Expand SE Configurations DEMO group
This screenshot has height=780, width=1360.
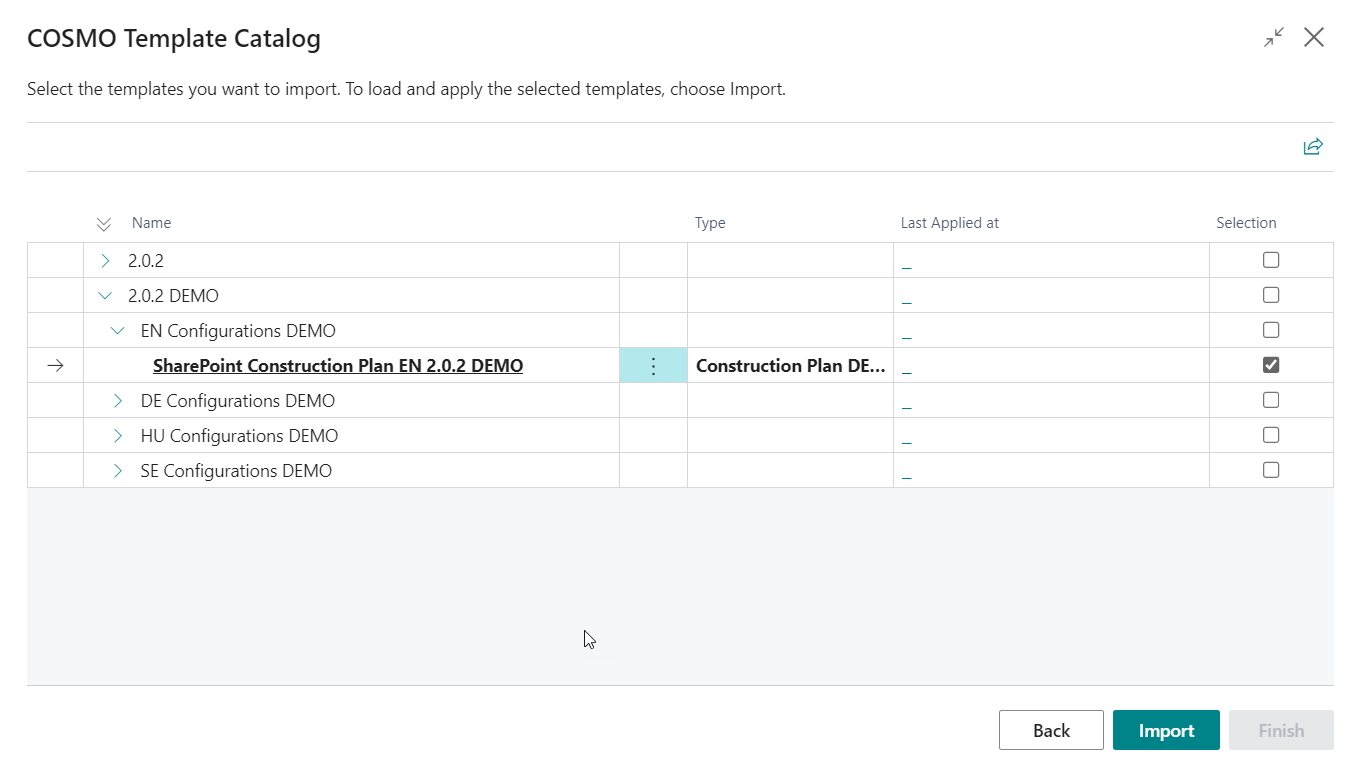(118, 471)
